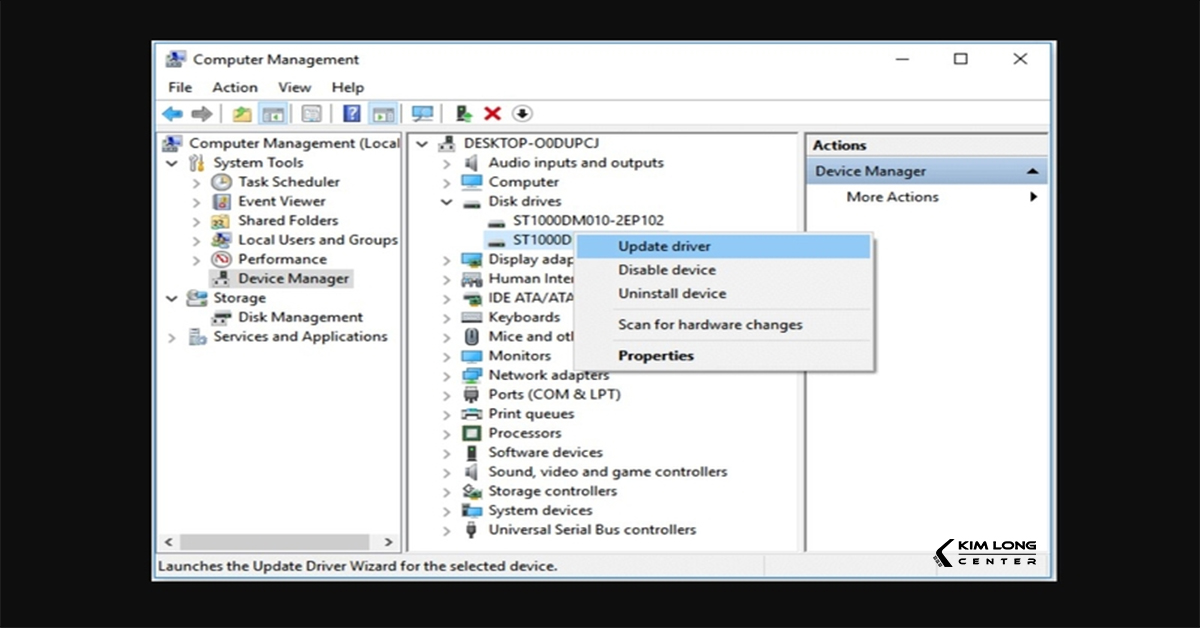1200x628 pixels.
Task: Click the Up one level folder icon
Action: coord(242,114)
